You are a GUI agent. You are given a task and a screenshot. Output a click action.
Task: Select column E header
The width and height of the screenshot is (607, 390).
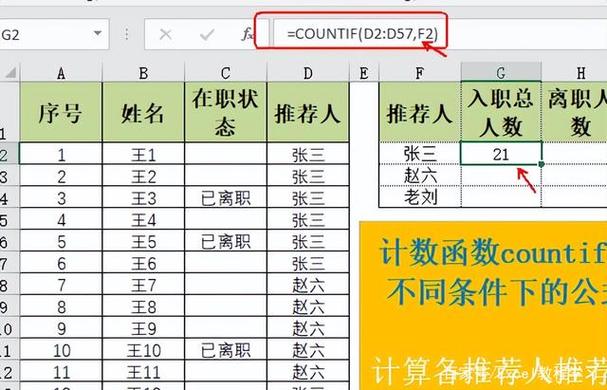click(364, 73)
